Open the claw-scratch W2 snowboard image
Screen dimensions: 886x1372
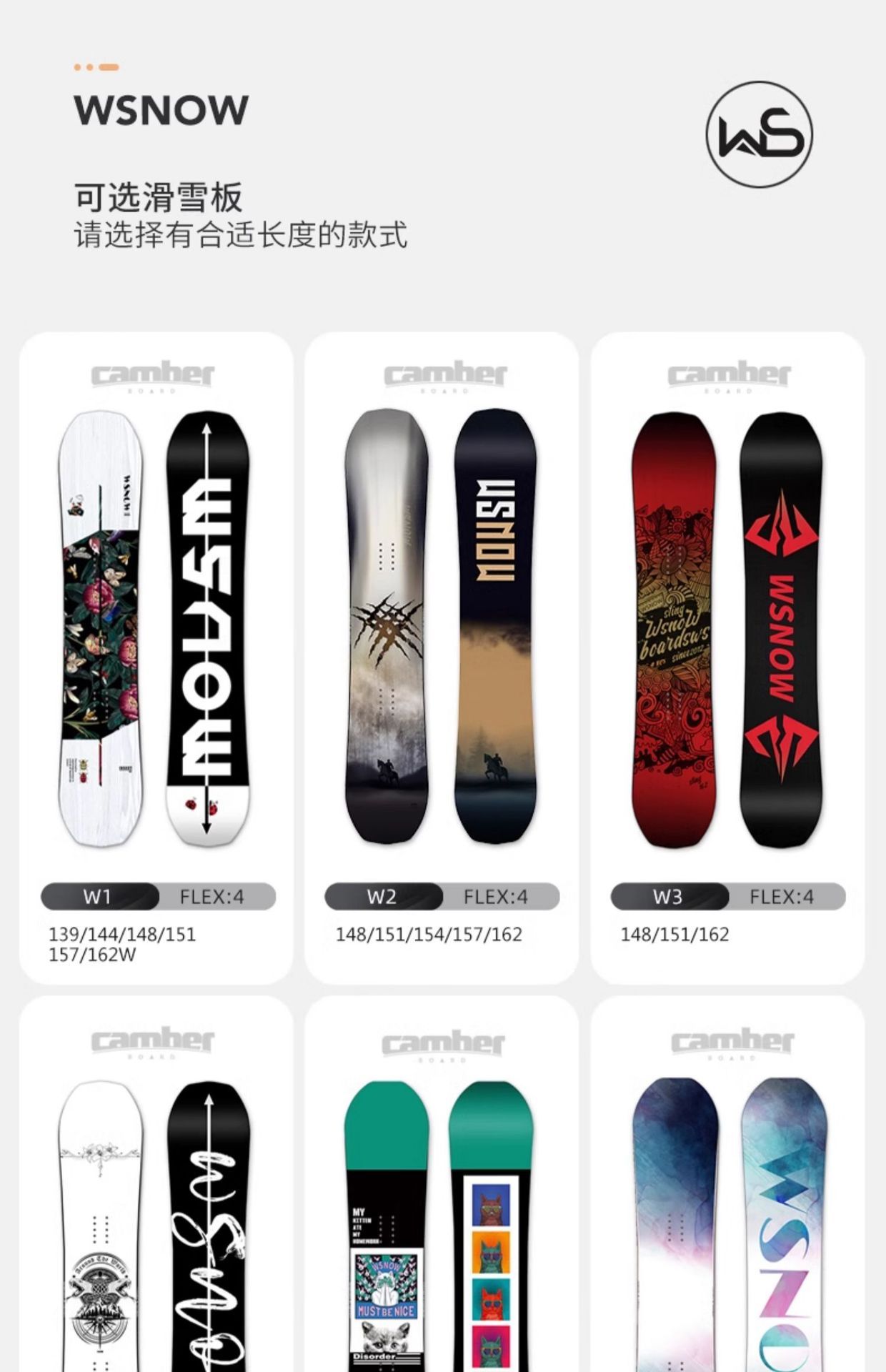(x=387, y=626)
